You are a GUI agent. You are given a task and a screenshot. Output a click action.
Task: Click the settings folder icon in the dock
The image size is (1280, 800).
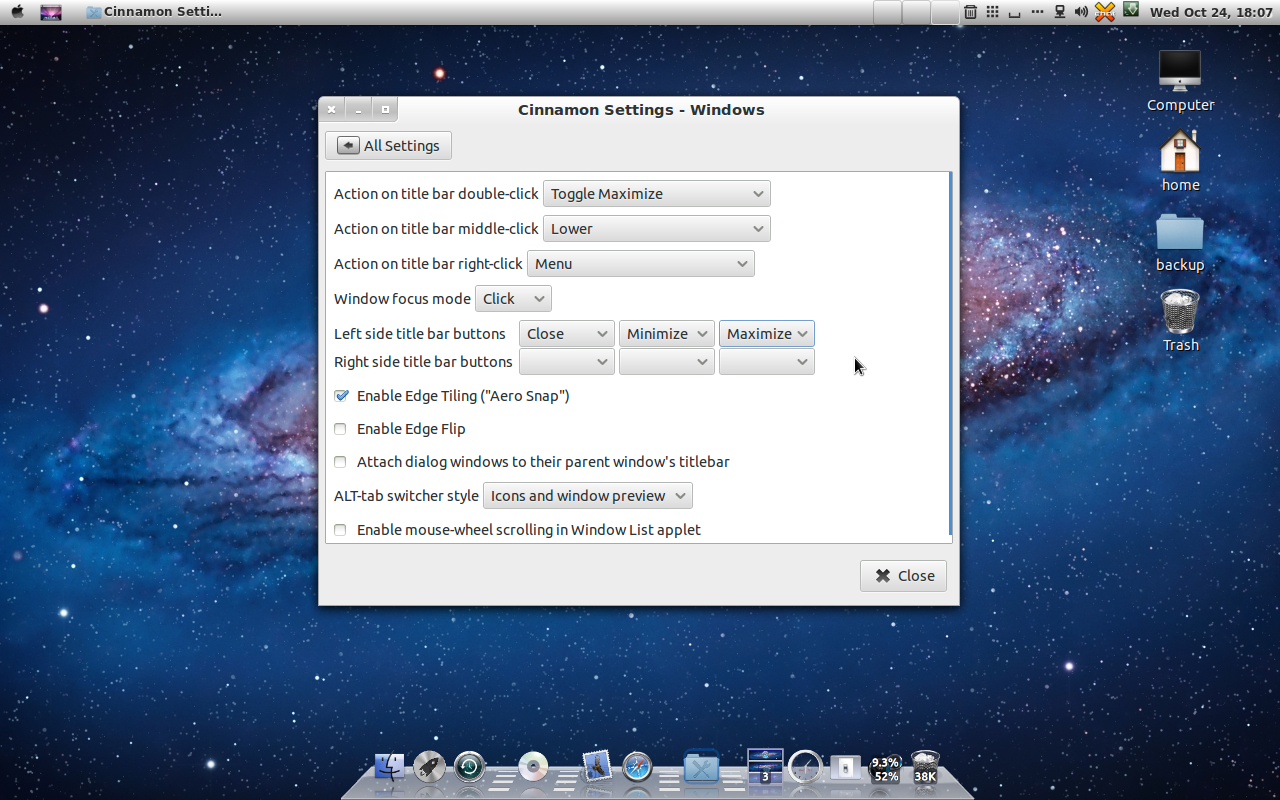coord(701,767)
